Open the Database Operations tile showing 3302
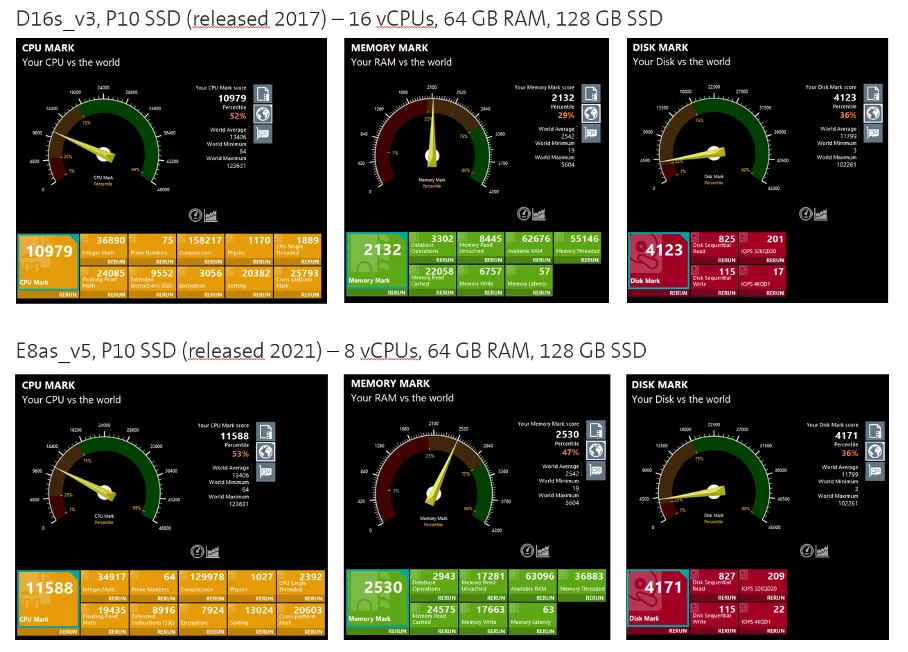Screen dimensions: 908x652 [432, 248]
